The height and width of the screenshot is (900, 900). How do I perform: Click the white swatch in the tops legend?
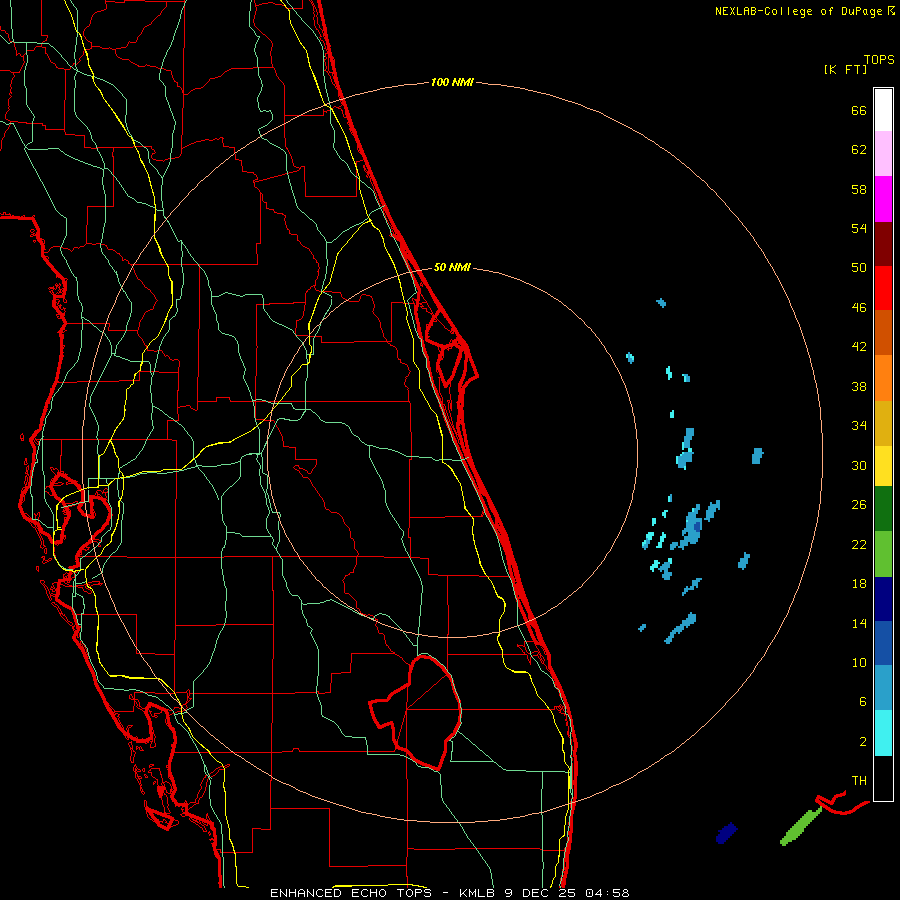coord(883,110)
